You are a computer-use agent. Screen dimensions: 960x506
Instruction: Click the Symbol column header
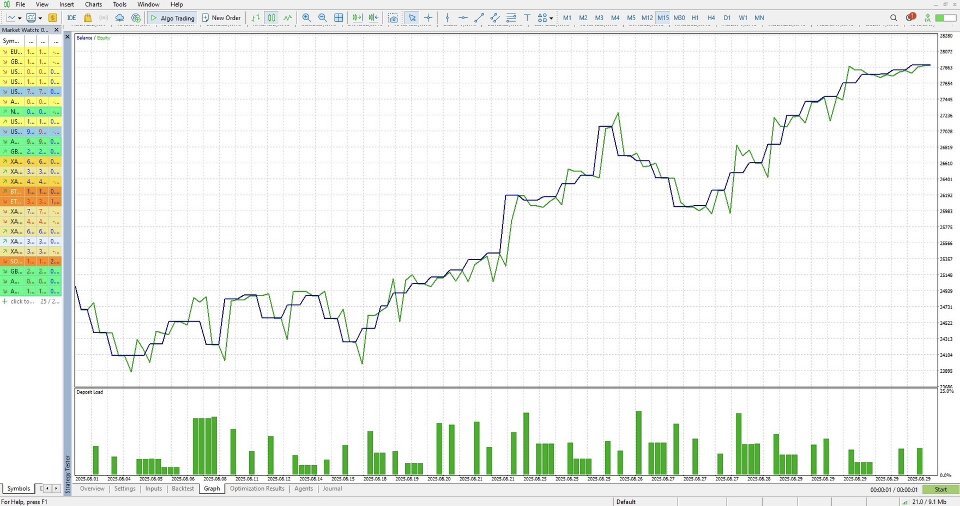12,40
